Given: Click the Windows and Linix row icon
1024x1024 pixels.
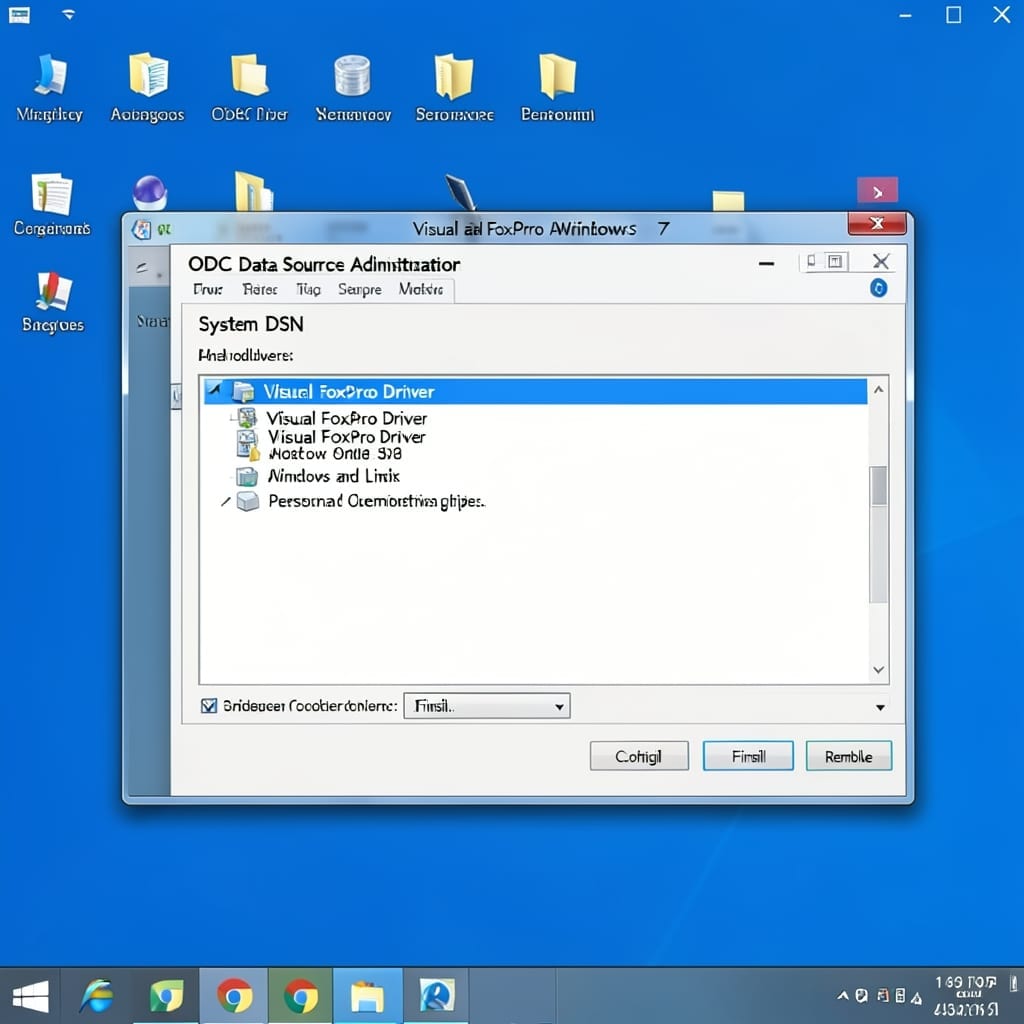Looking at the screenshot, I should [246, 477].
